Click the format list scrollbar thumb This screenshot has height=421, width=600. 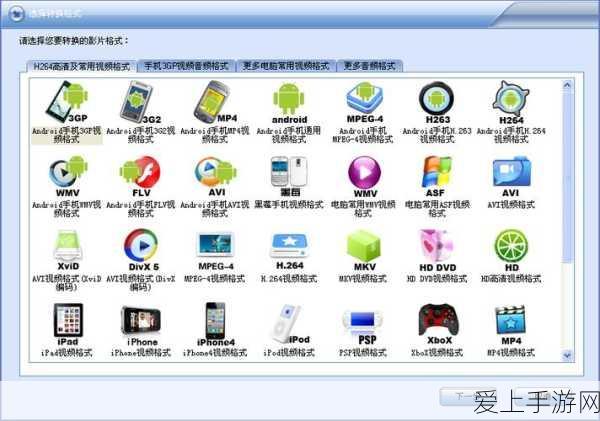click(567, 176)
